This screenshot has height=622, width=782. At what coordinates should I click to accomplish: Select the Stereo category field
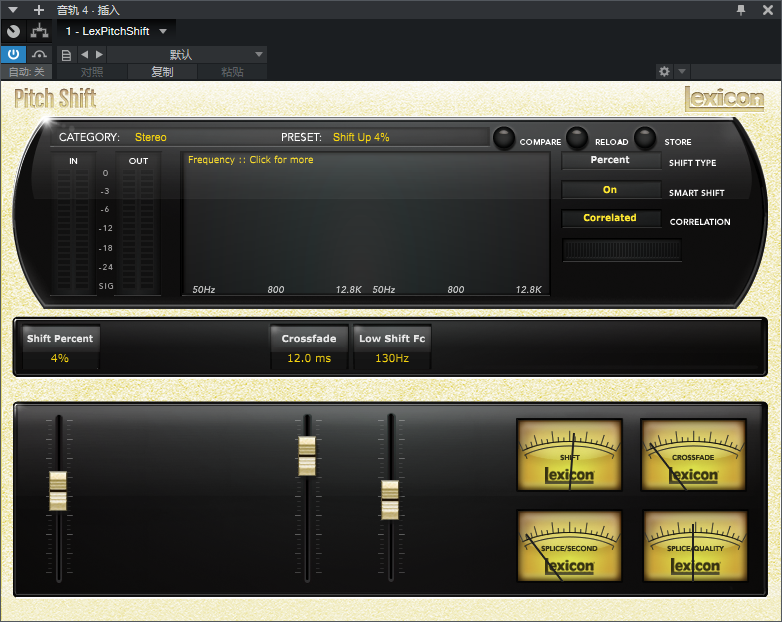(x=151, y=137)
